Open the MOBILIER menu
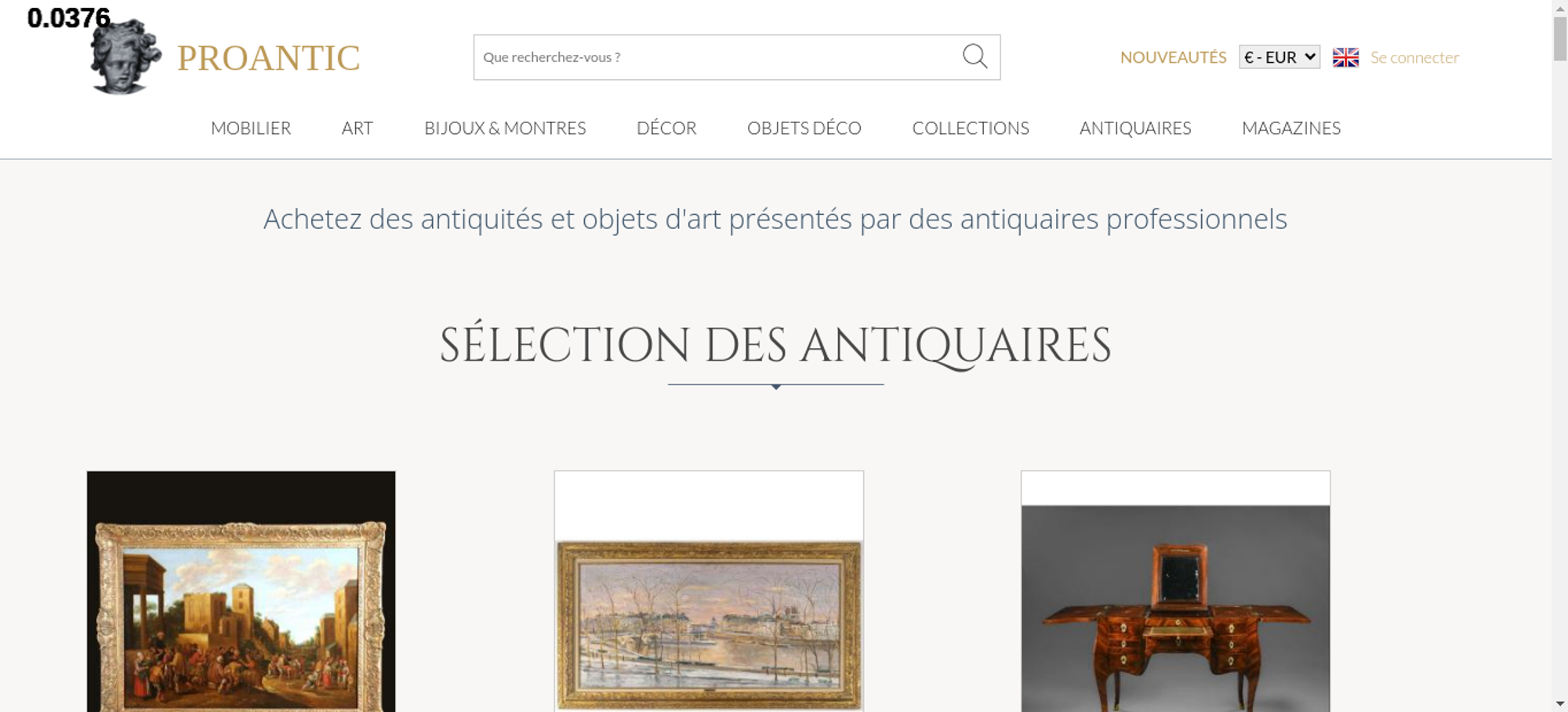Viewport: 1568px width, 712px height. [x=251, y=128]
